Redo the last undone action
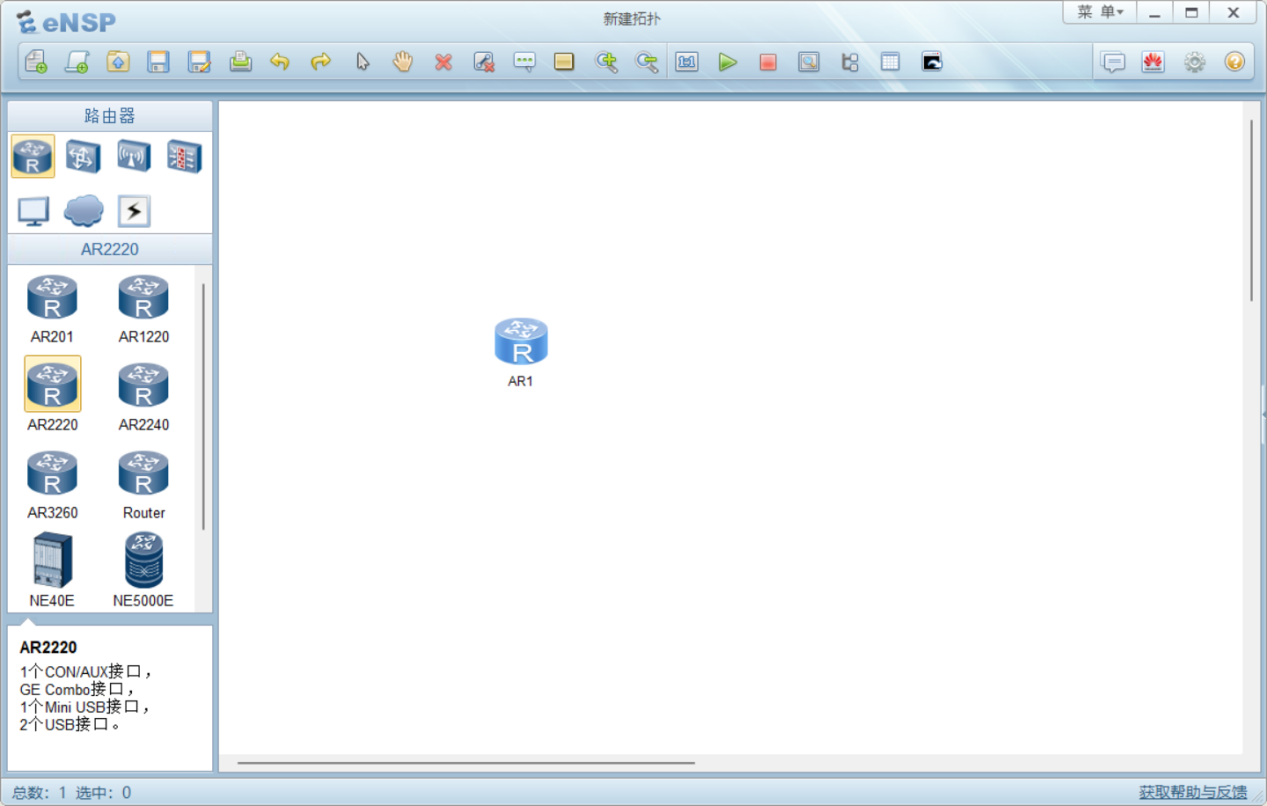1267x806 pixels. pos(320,62)
